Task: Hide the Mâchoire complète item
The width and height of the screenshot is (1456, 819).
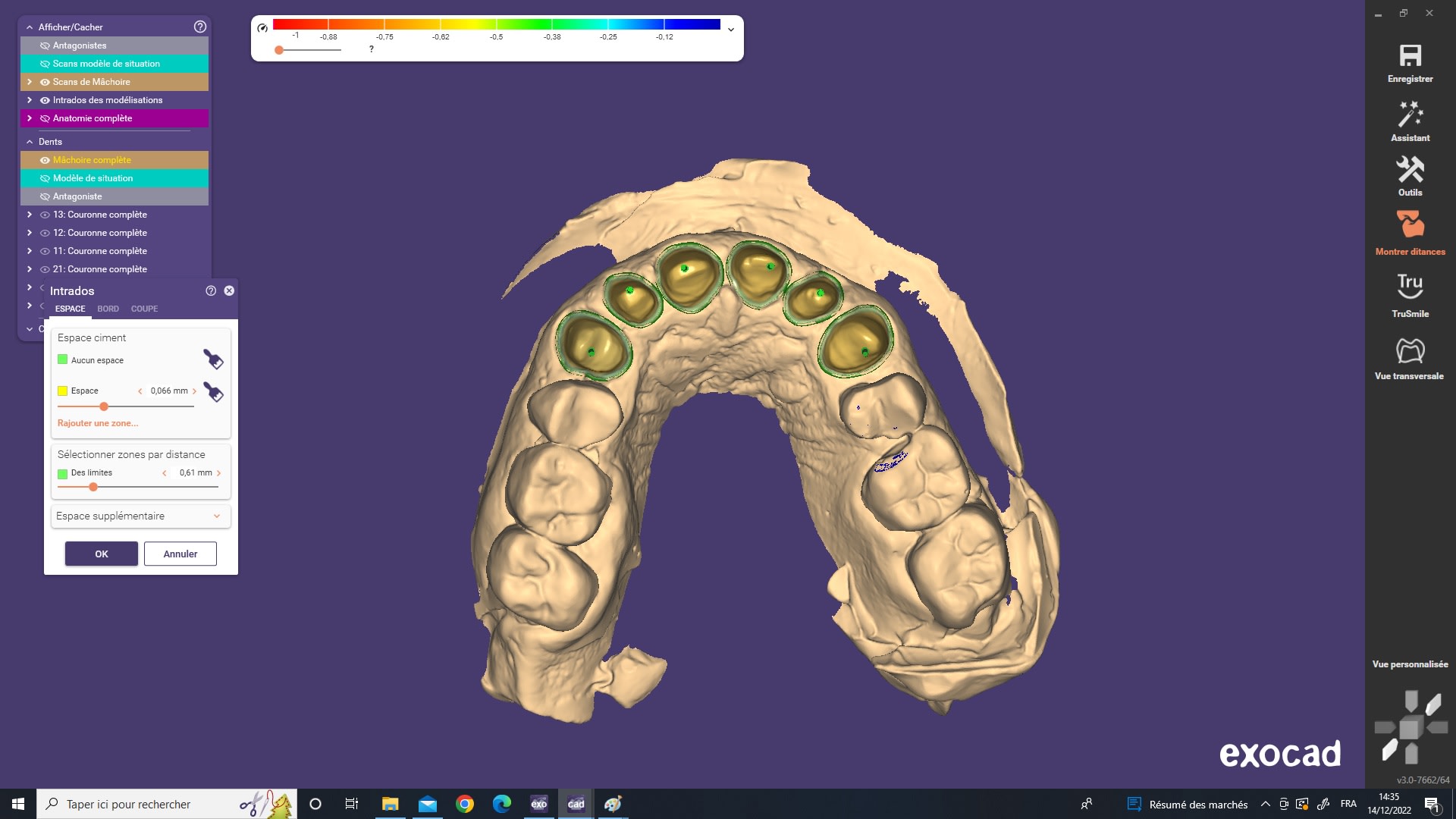Action: coord(45,160)
